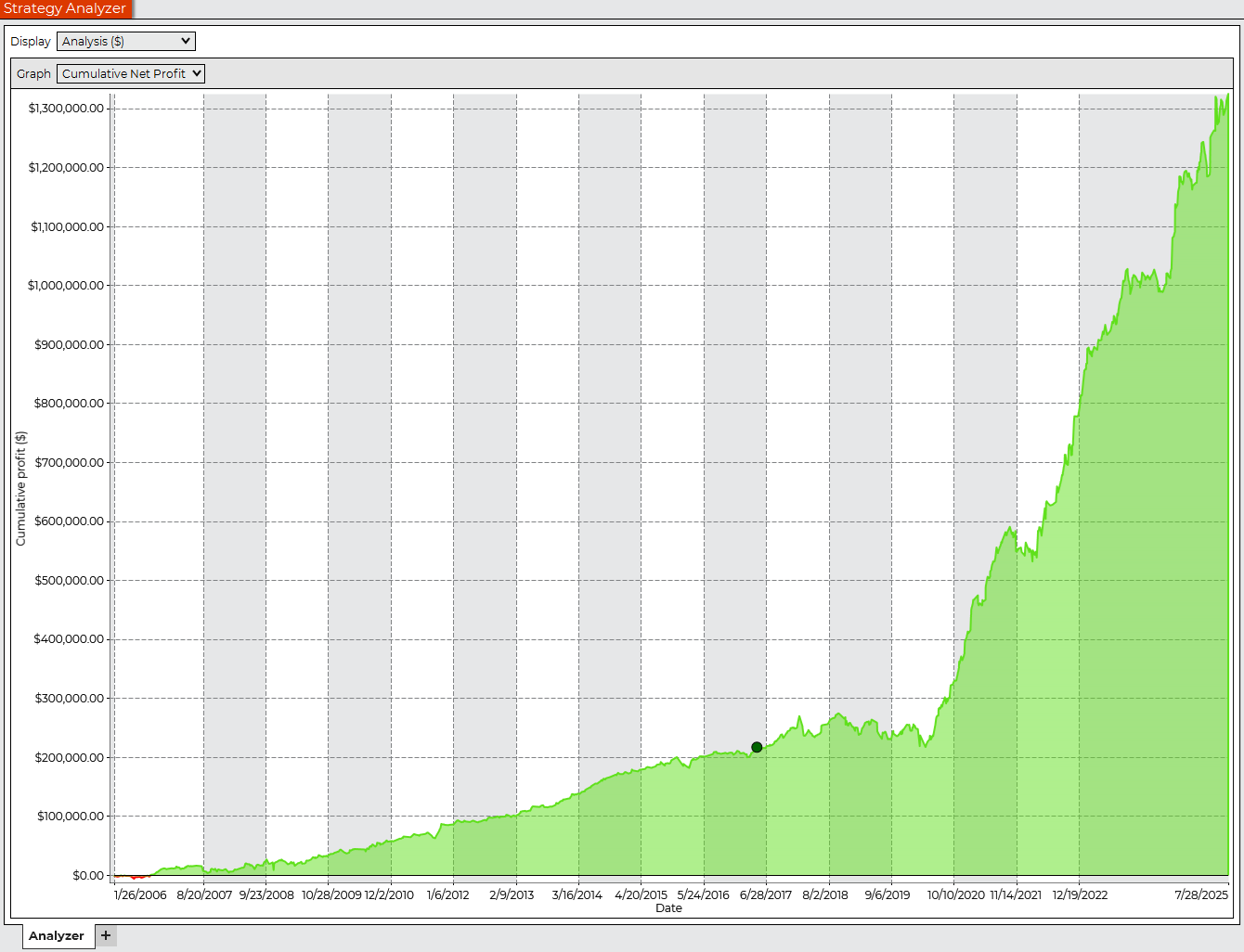The image size is (1244, 952).
Task: Click the 'Graph' label text
Action: click(x=33, y=74)
